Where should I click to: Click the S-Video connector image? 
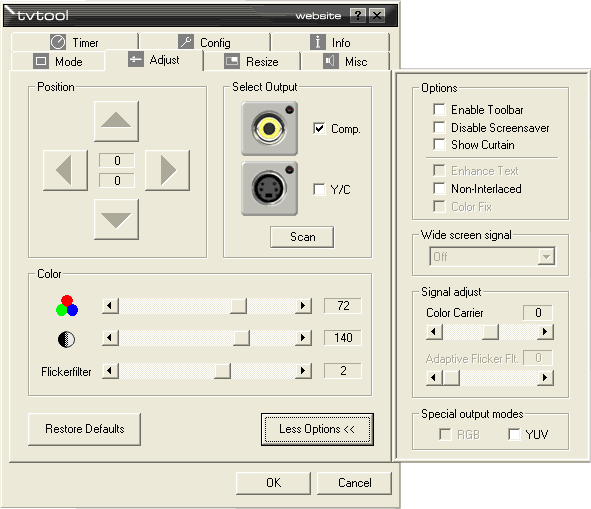click(269, 189)
